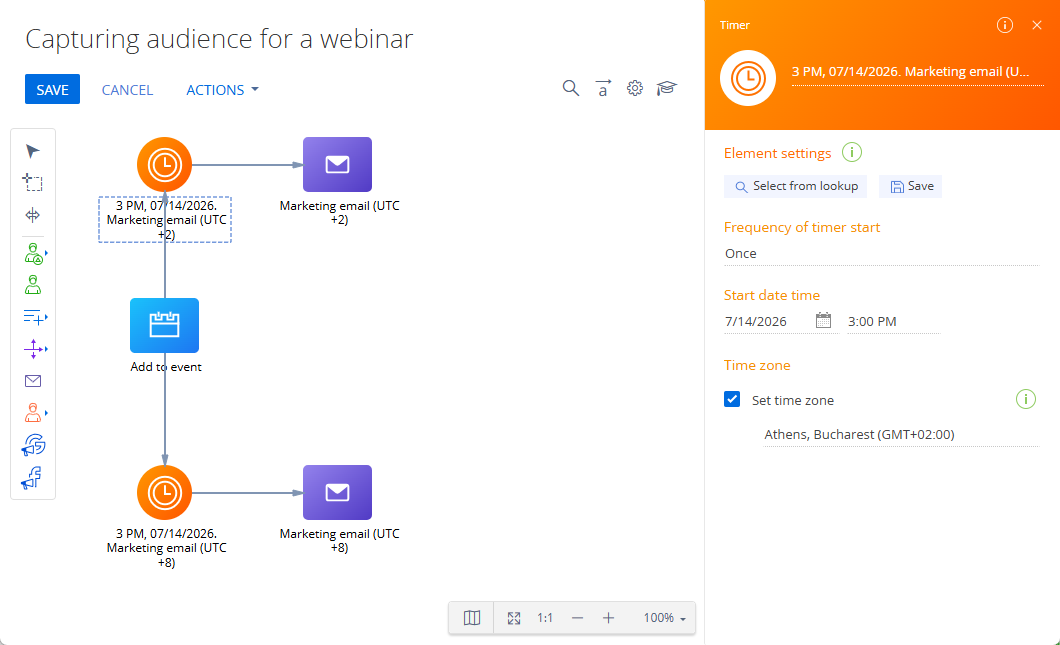Viewport: 1060px width, 645px height.
Task: Click the fit-to-screen icon in zoom bar
Action: pyautogui.click(x=514, y=618)
